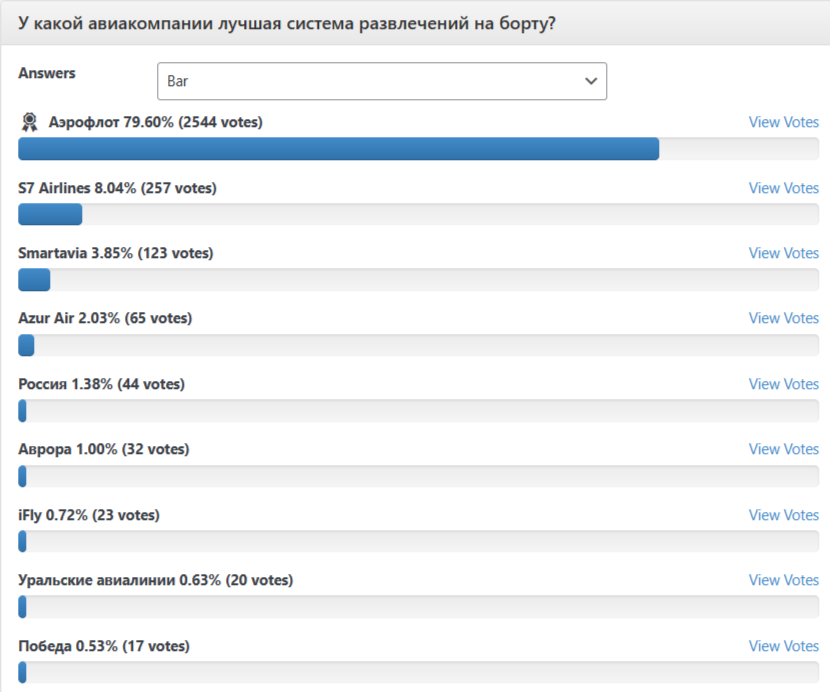Image resolution: width=830 pixels, height=692 pixels.
Task: View Votes for Аврора
Action: pyautogui.click(x=783, y=449)
